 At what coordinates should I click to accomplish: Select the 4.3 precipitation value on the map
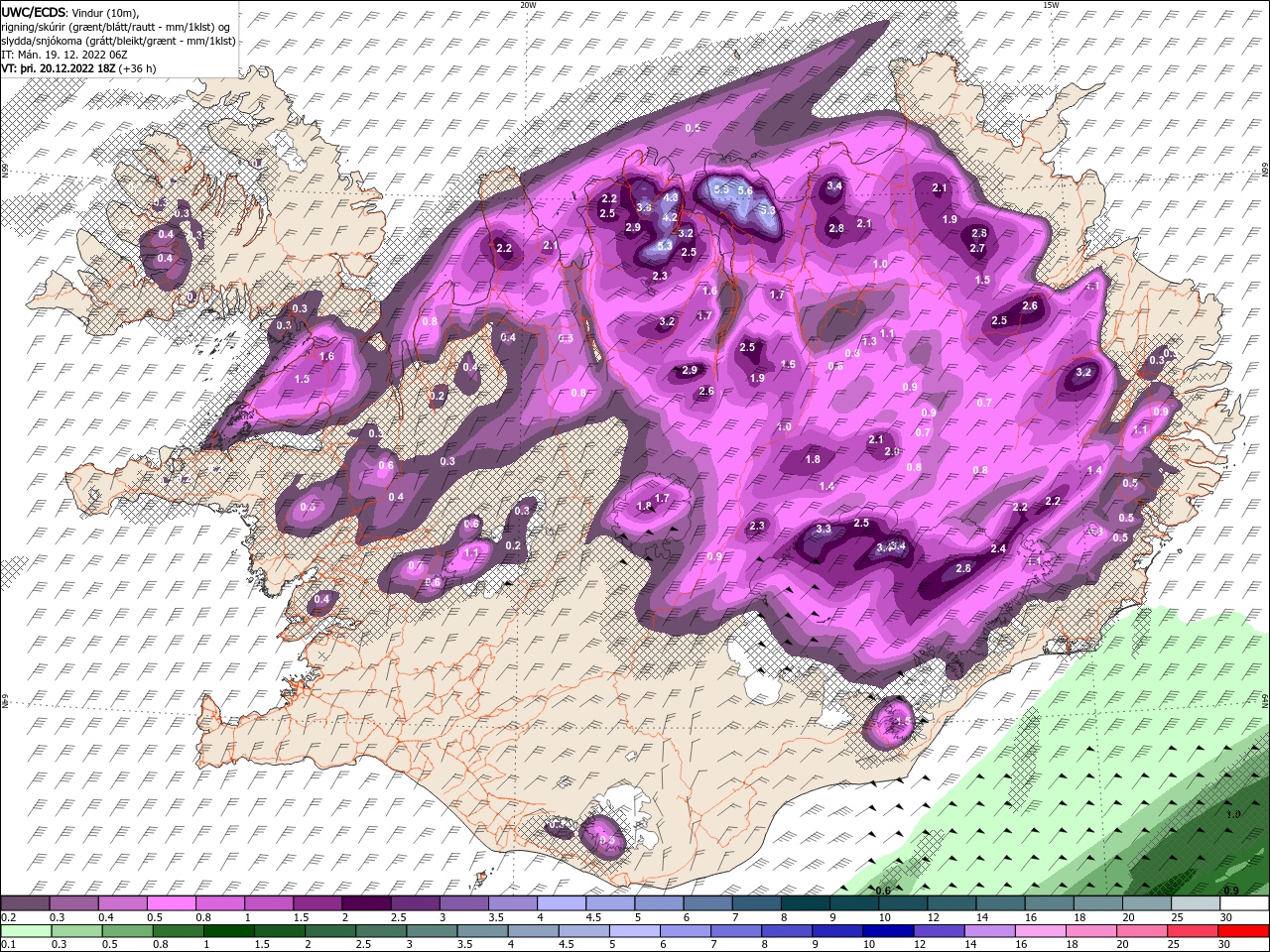671,197
